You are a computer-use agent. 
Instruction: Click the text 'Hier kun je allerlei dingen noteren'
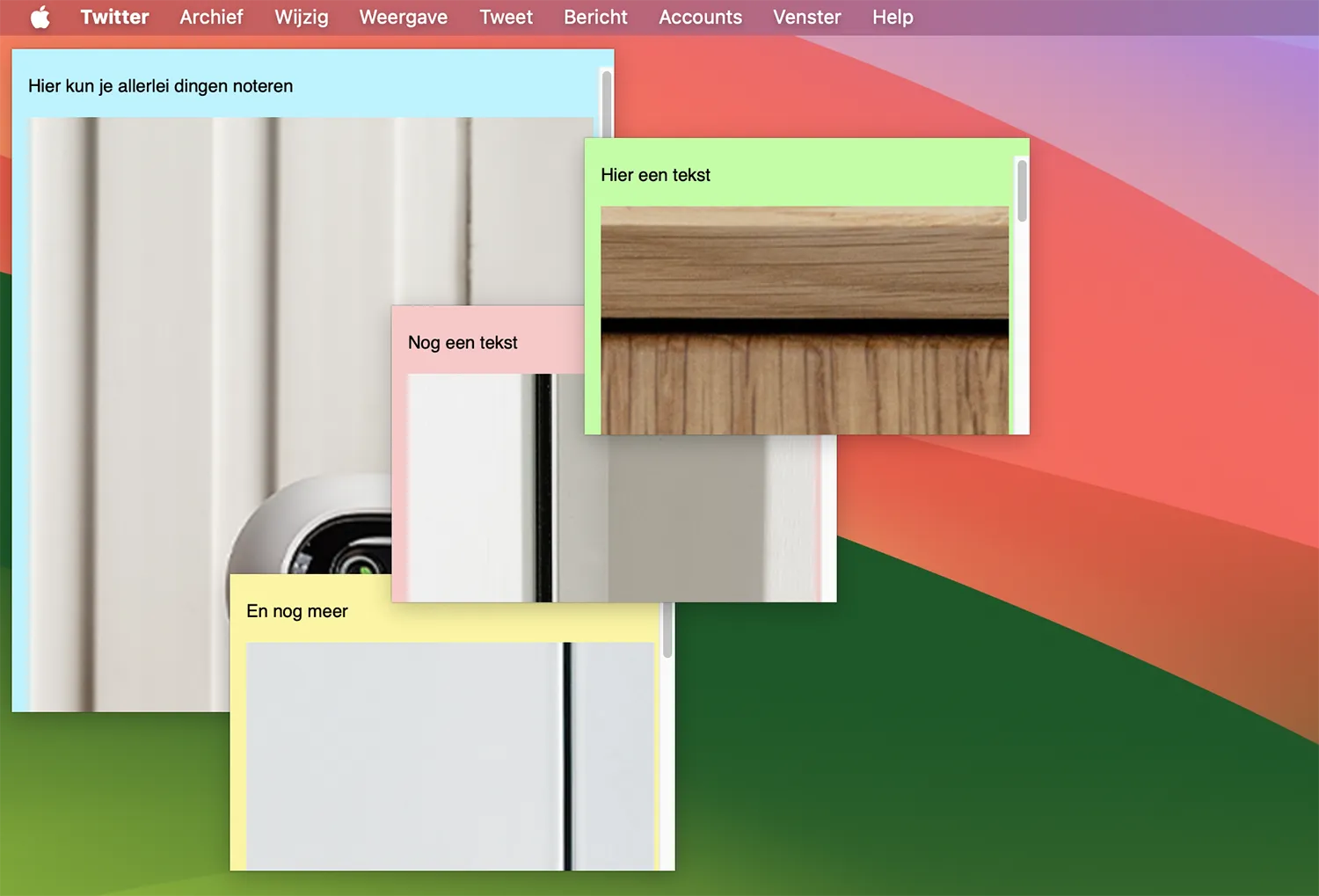tap(161, 86)
